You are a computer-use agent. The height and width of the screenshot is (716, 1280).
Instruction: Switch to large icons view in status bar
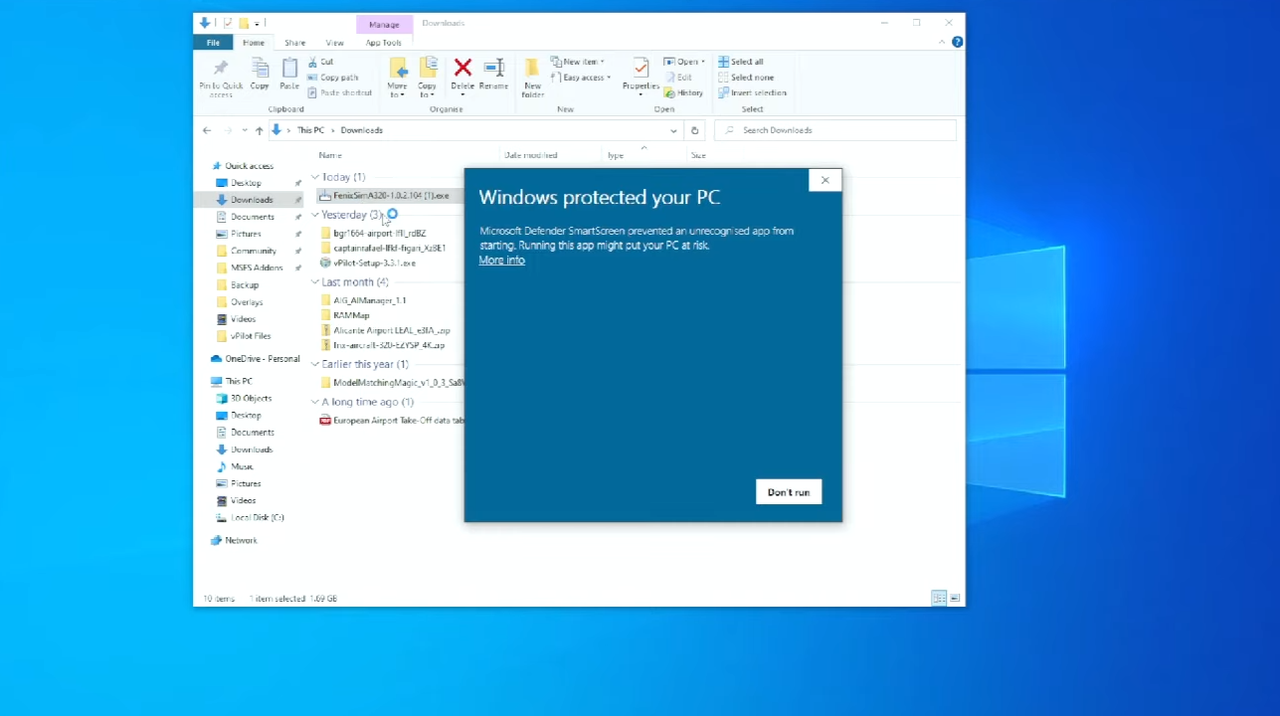955,598
